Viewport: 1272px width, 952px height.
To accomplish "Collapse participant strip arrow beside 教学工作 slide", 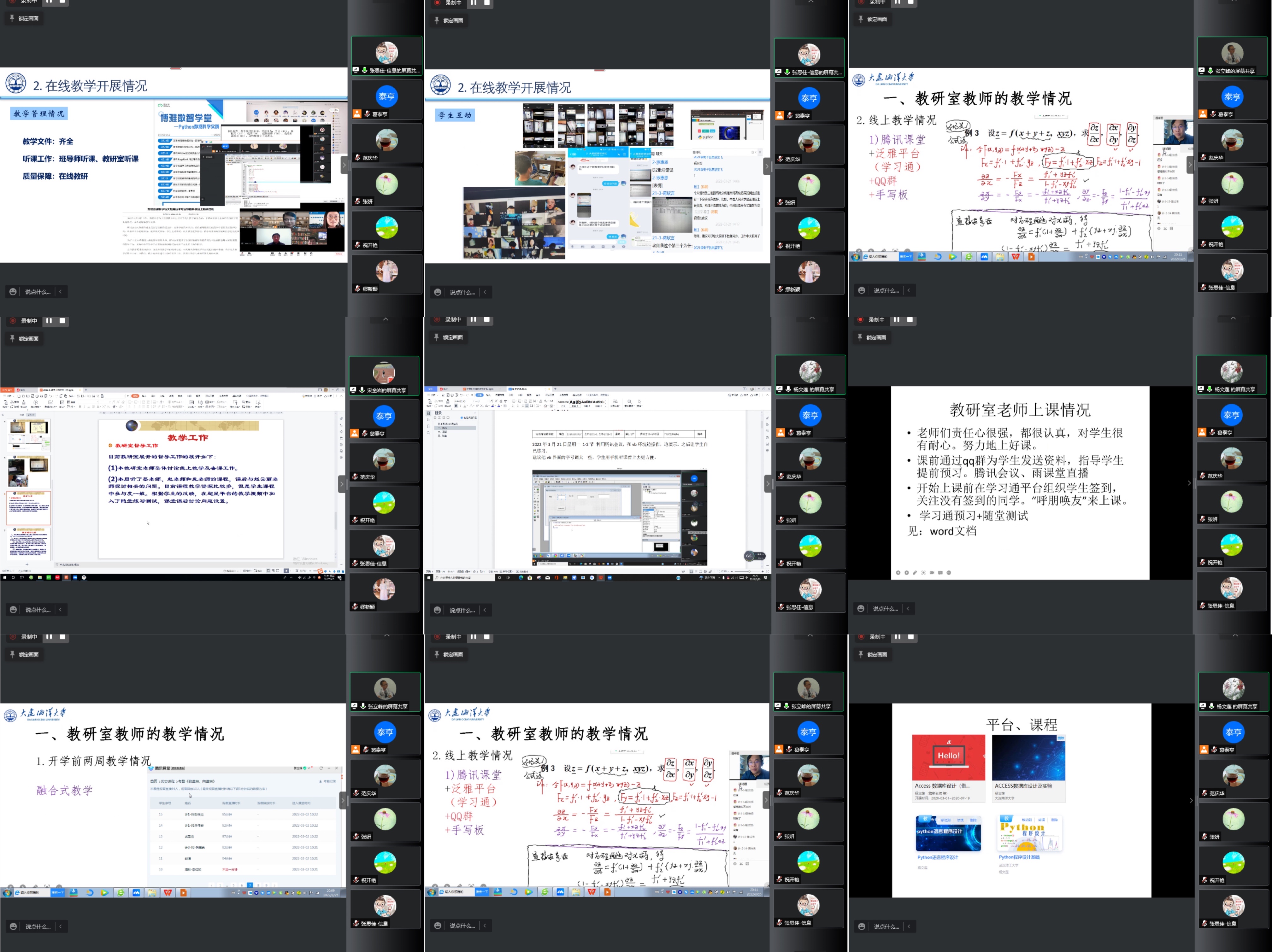I will click(342, 484).
